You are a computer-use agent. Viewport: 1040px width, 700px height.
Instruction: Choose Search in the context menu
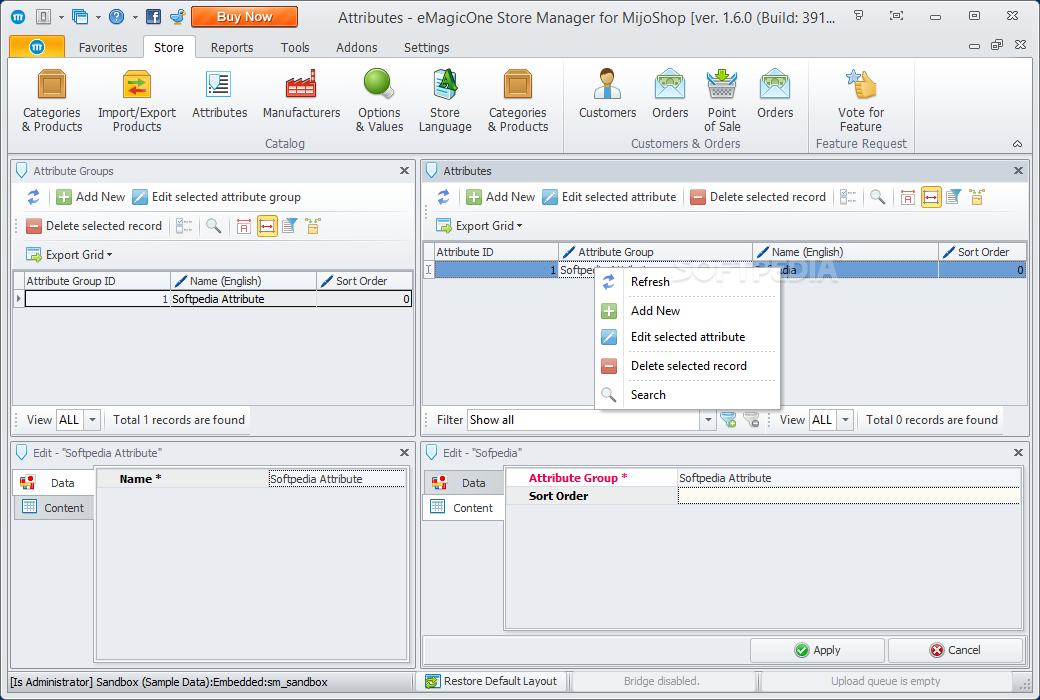688,395
